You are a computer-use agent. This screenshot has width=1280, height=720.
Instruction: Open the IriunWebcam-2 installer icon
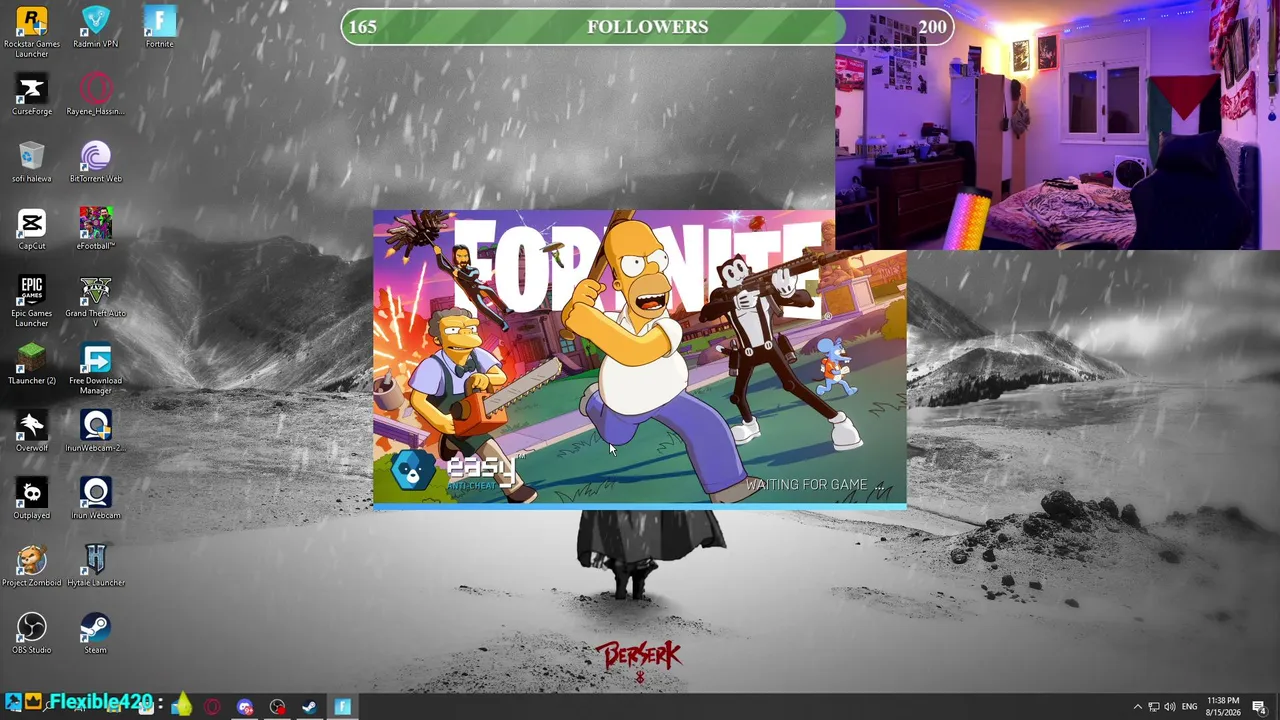click(x=96, y=431)
